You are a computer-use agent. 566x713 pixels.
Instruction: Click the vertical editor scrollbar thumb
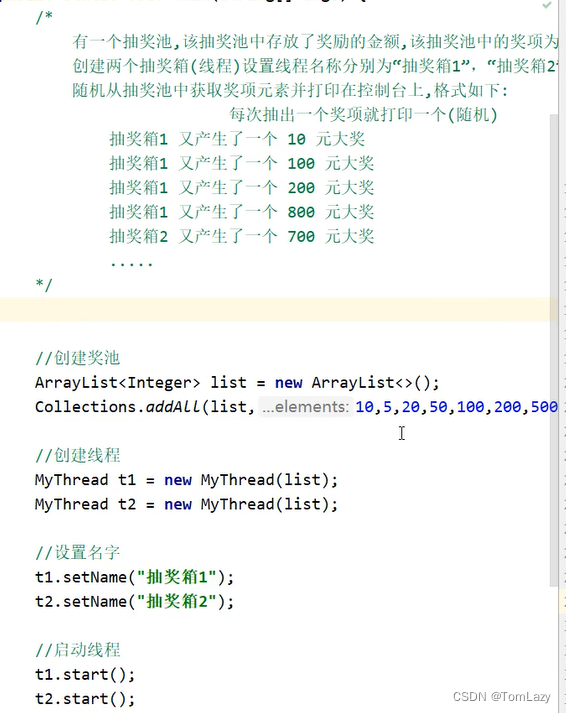(x=554, y=350)
